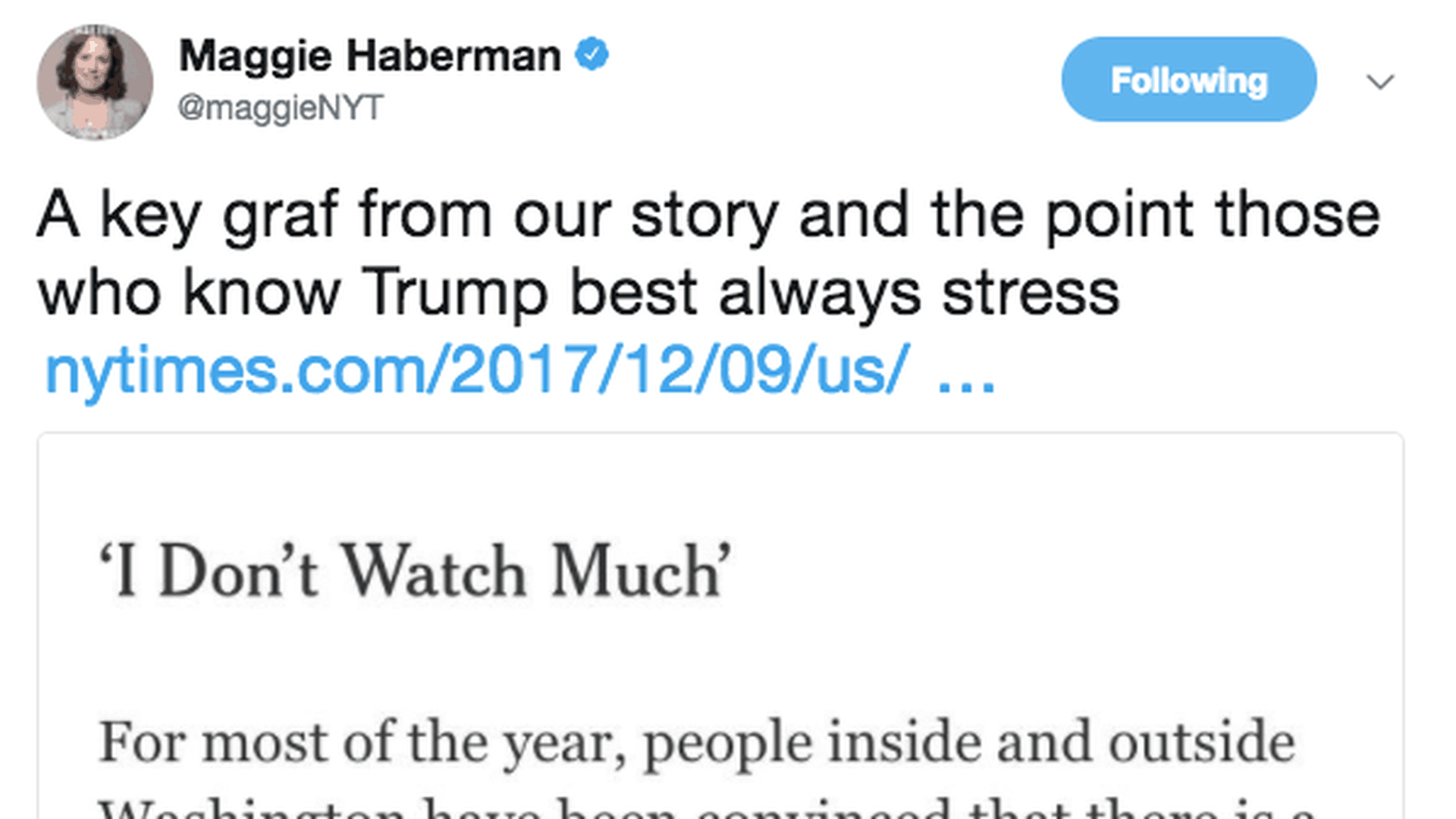Viewport: 1456px width, 819px height.
Task: Click the cut-off "Washington" line at the bottom
Action: (705, 808)
